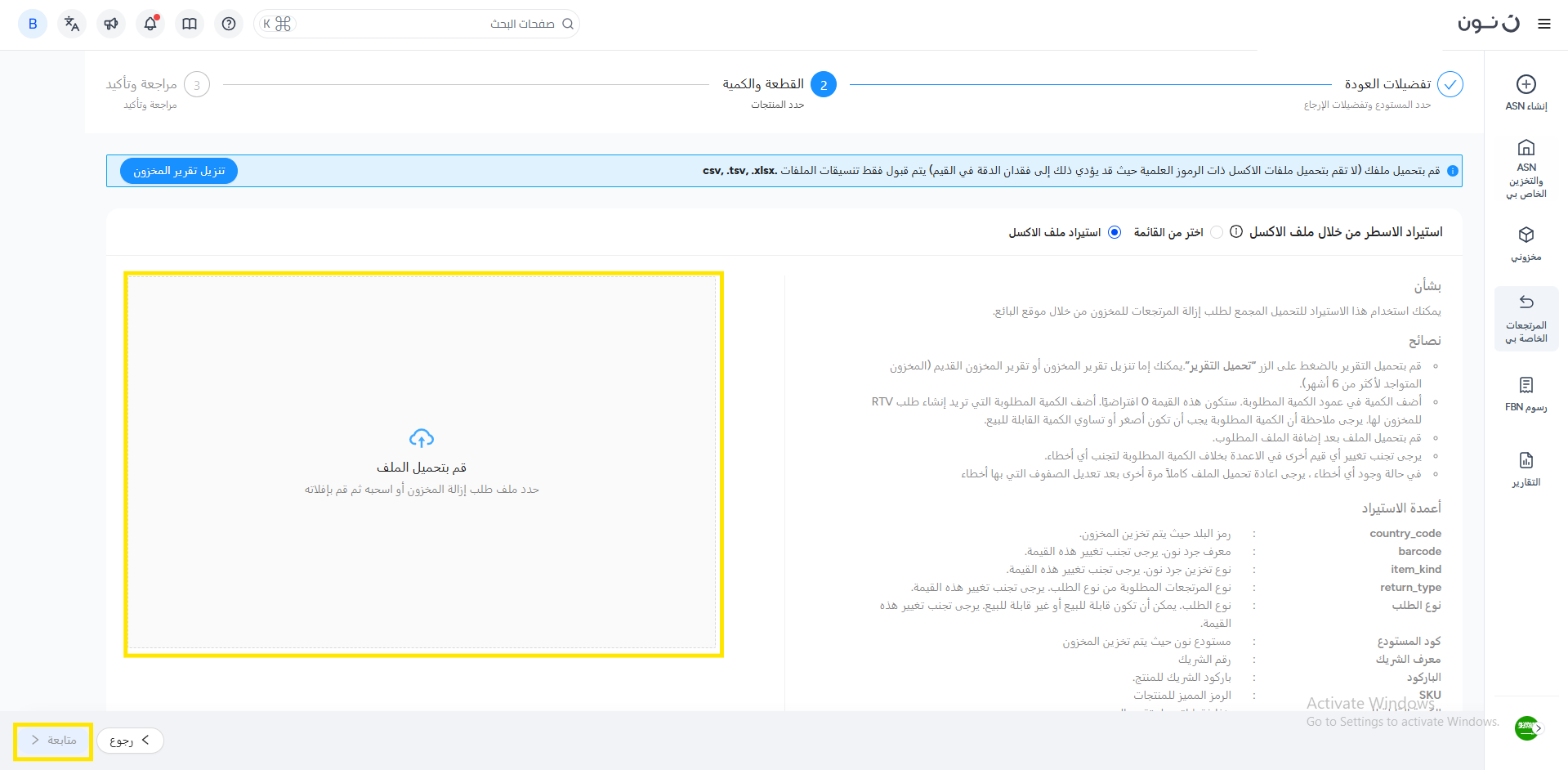Click the متابعة continue button
The width and height of the screenshot is (1568, 770).
53,741
